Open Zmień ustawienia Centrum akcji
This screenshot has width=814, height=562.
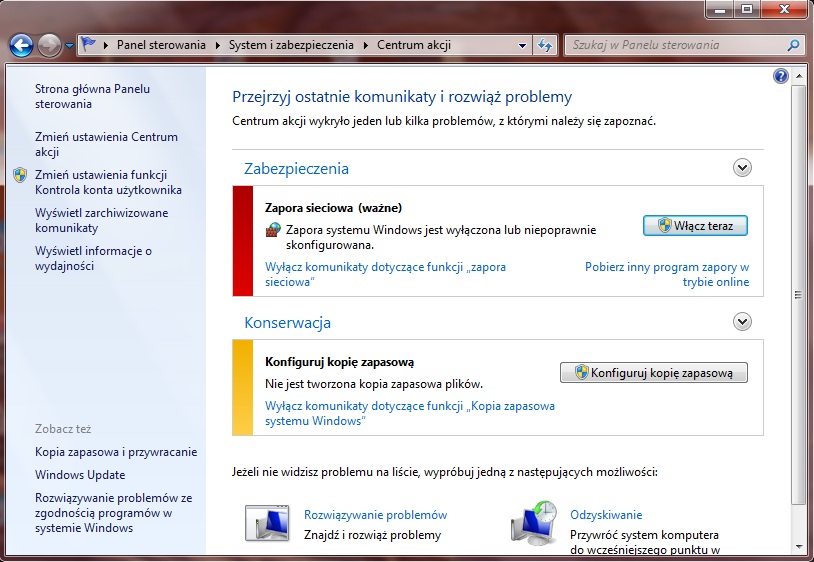106,144
